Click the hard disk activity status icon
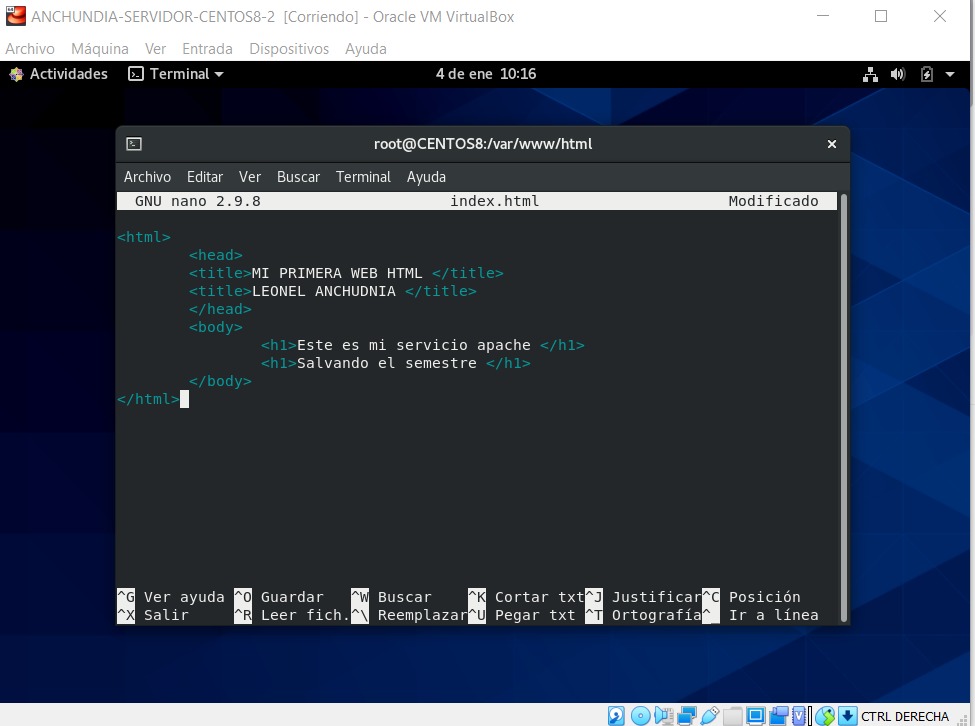Screen dimensions: 975x726 pyautogui.click(x=616, y=716)
